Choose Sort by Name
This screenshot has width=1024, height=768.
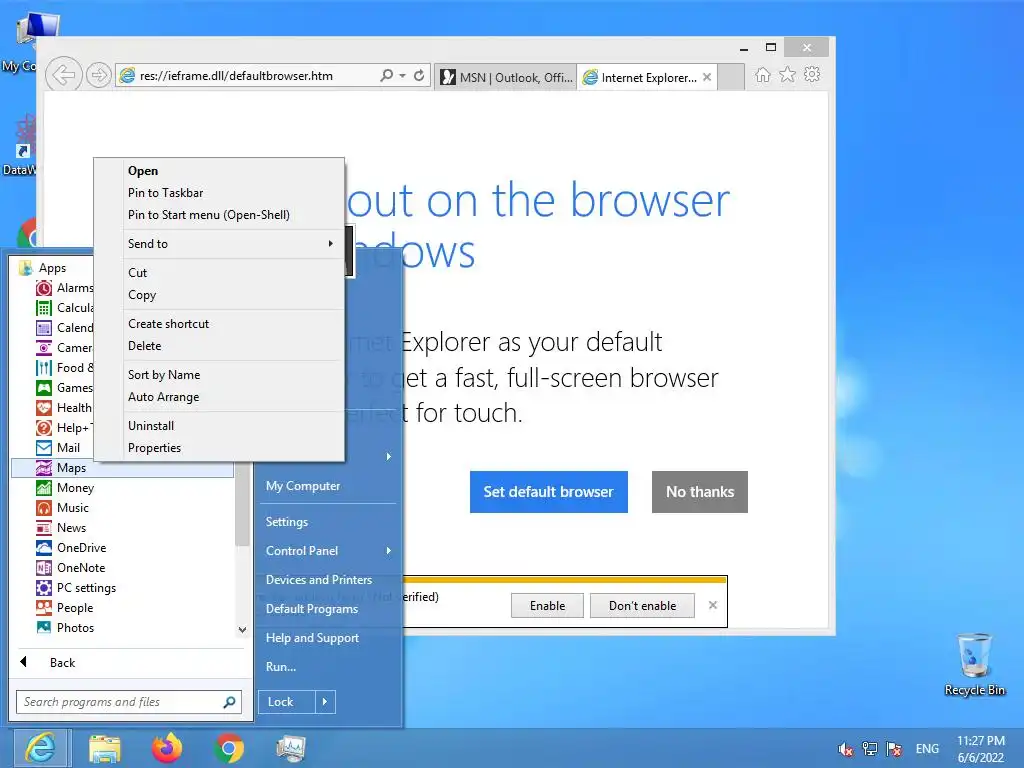pos(164,375)
